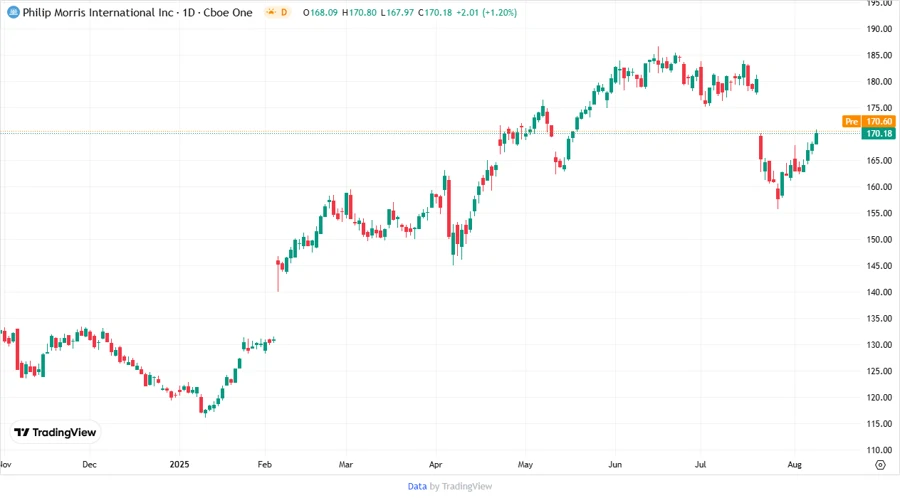Click the open value O168.09
The image size is (900, 498).
[x=320, y=12]
